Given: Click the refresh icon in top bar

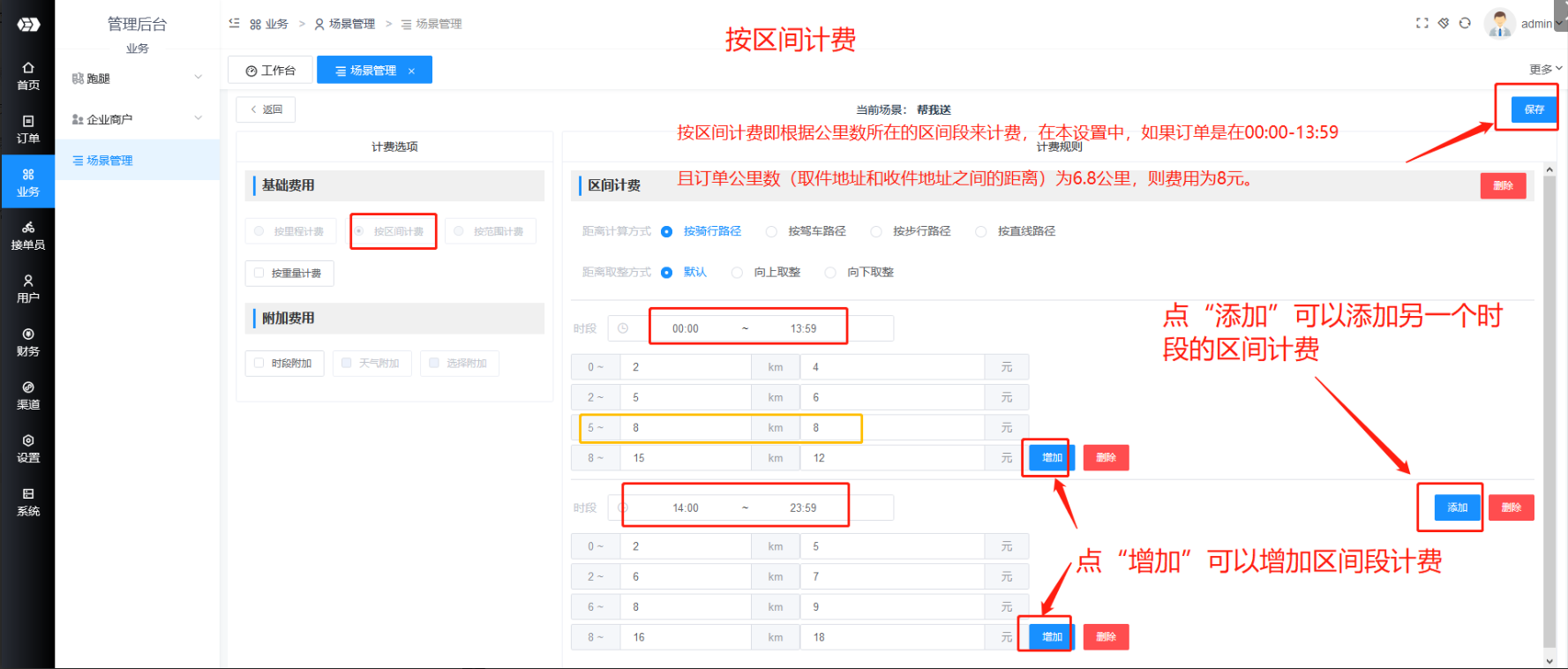Looking at the screenshot, I should 1465,23.
